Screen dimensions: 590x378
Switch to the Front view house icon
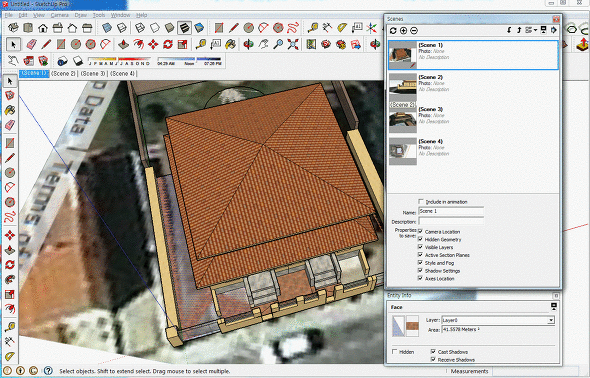[43, 28]
